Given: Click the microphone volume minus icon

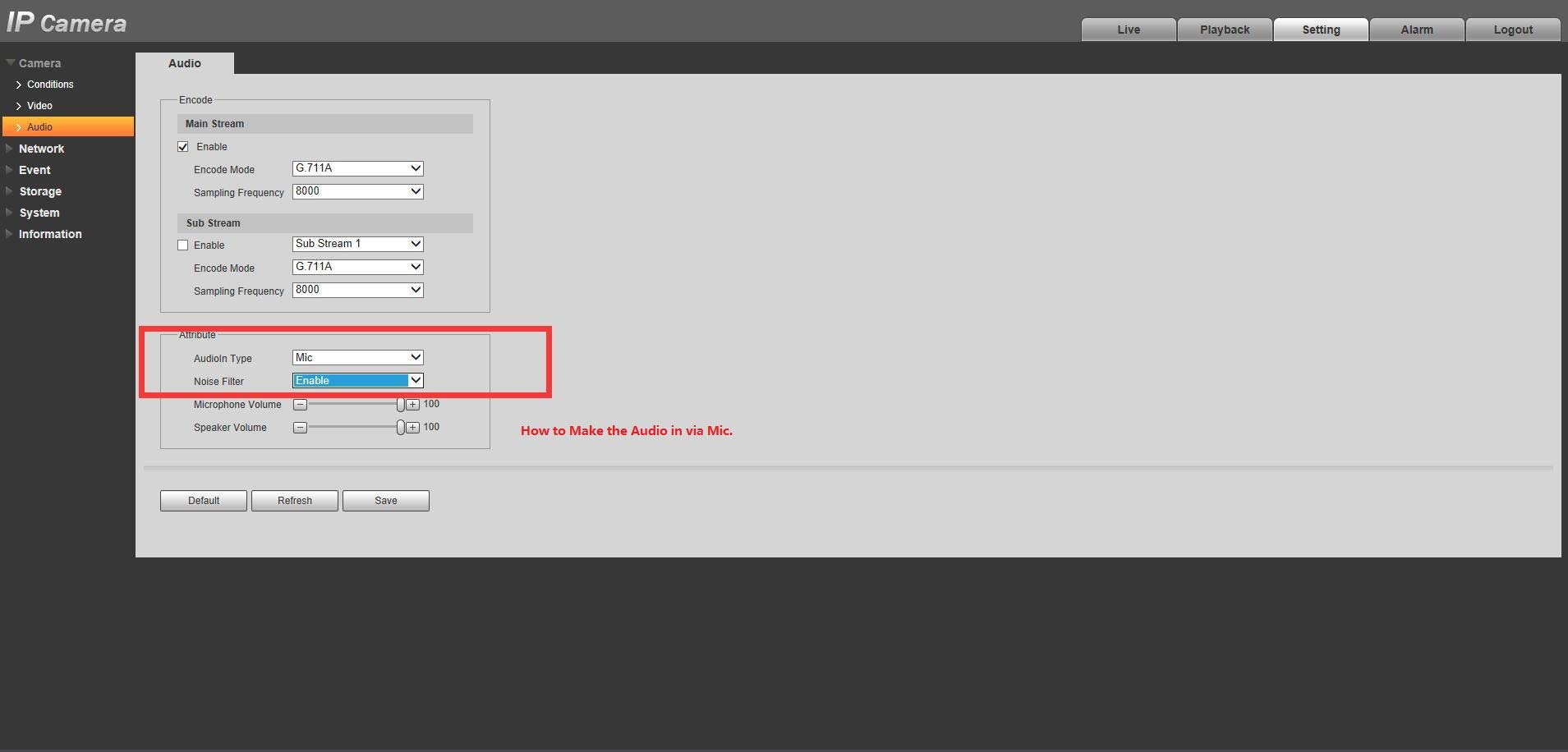Looking at the screenshot, I should pos(300,405).
